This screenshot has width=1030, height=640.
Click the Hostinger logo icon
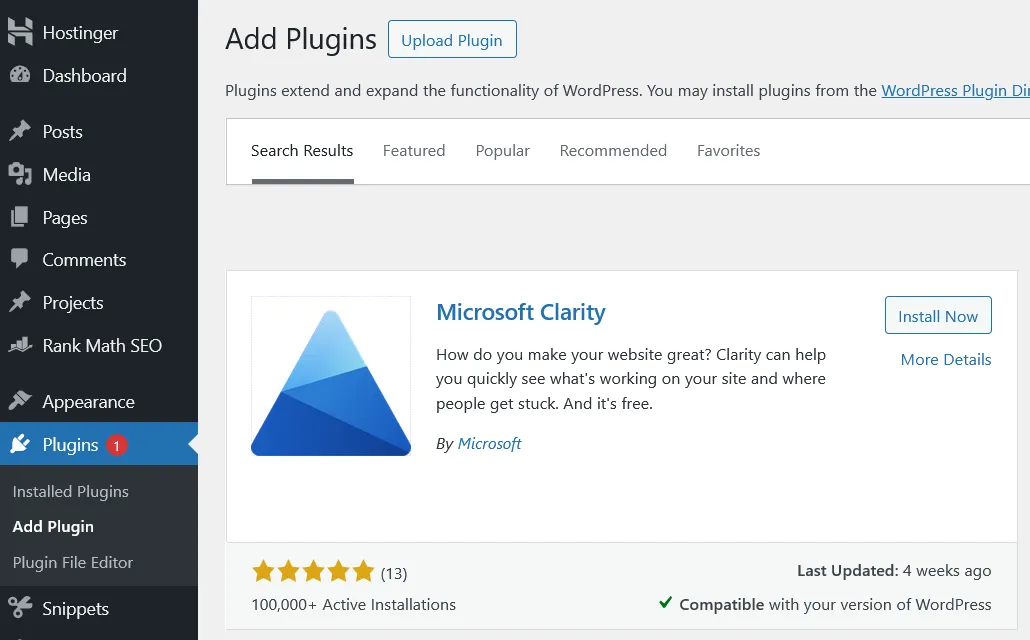(20, 31)
